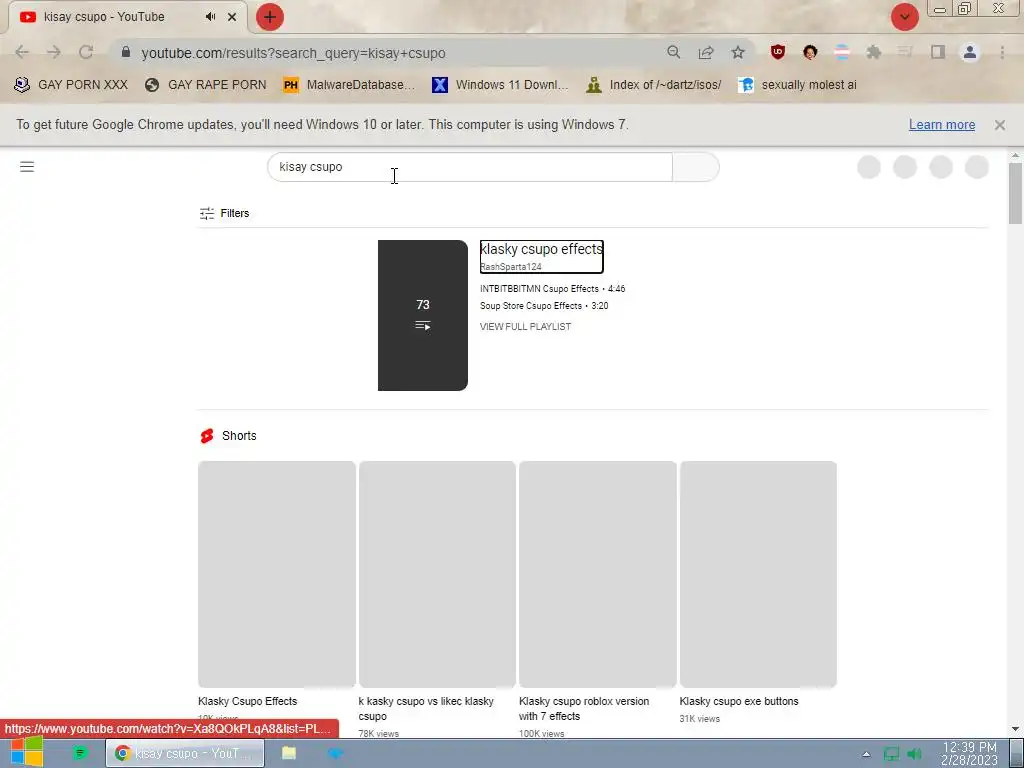Switch to the Chrome taskbar window button
Image resolution: width=1024 pixels, height=768 pixels.
(185, 753)
